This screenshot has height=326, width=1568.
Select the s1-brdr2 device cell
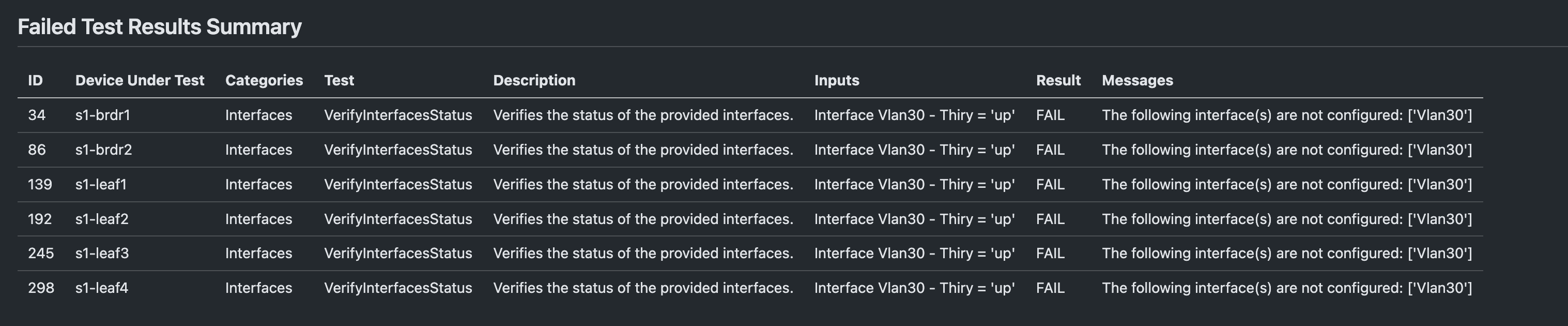(103, 150)
